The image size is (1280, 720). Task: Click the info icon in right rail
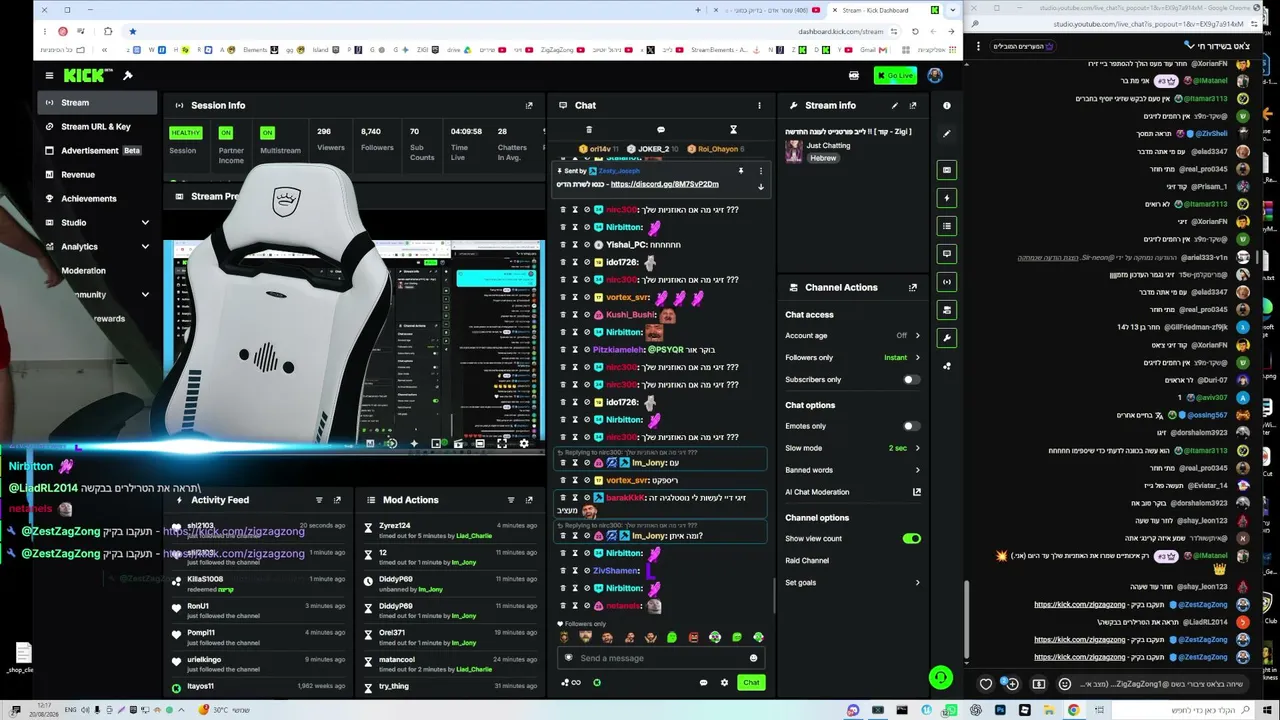[x=947, y=105]
